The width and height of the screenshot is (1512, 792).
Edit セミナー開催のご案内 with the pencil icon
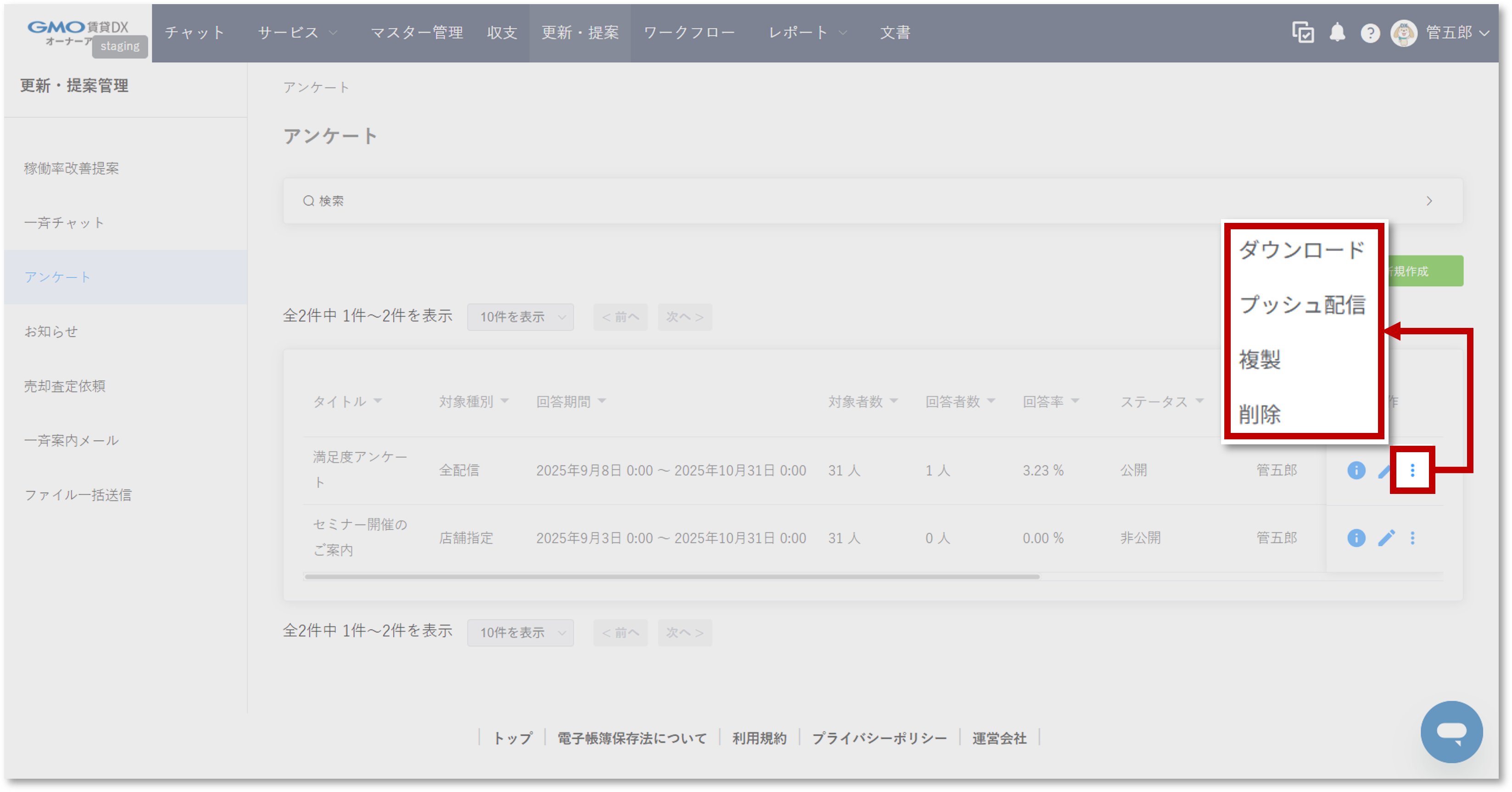pyautogui.click(x=1385, y=538)
